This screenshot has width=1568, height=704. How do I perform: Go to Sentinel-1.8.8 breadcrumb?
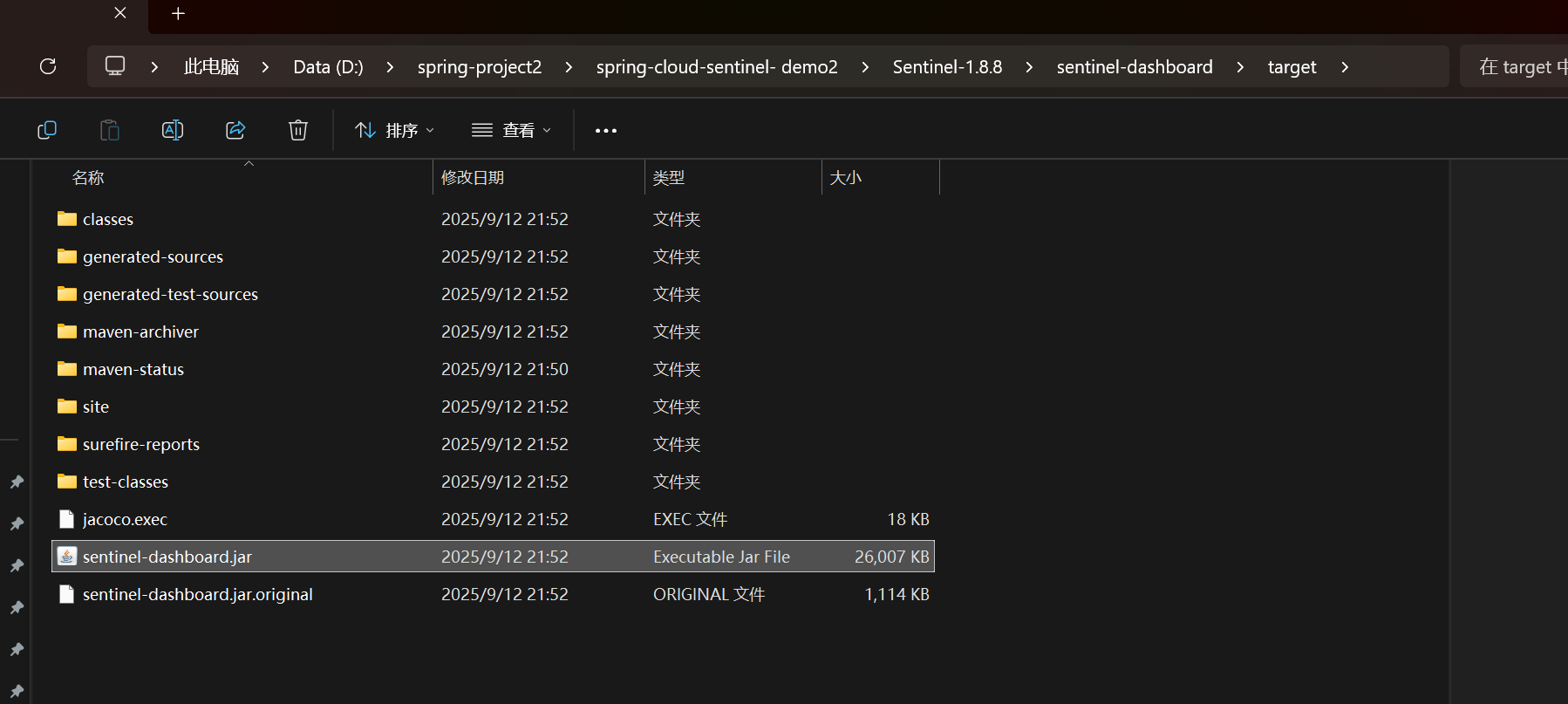click(947, 67)
